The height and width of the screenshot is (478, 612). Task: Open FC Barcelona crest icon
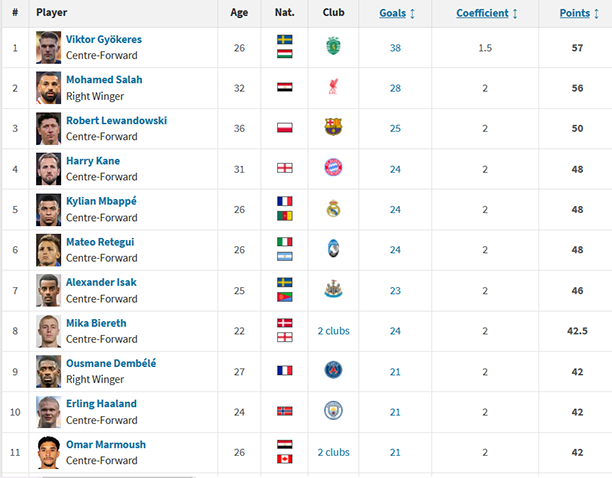pos(334,127)
